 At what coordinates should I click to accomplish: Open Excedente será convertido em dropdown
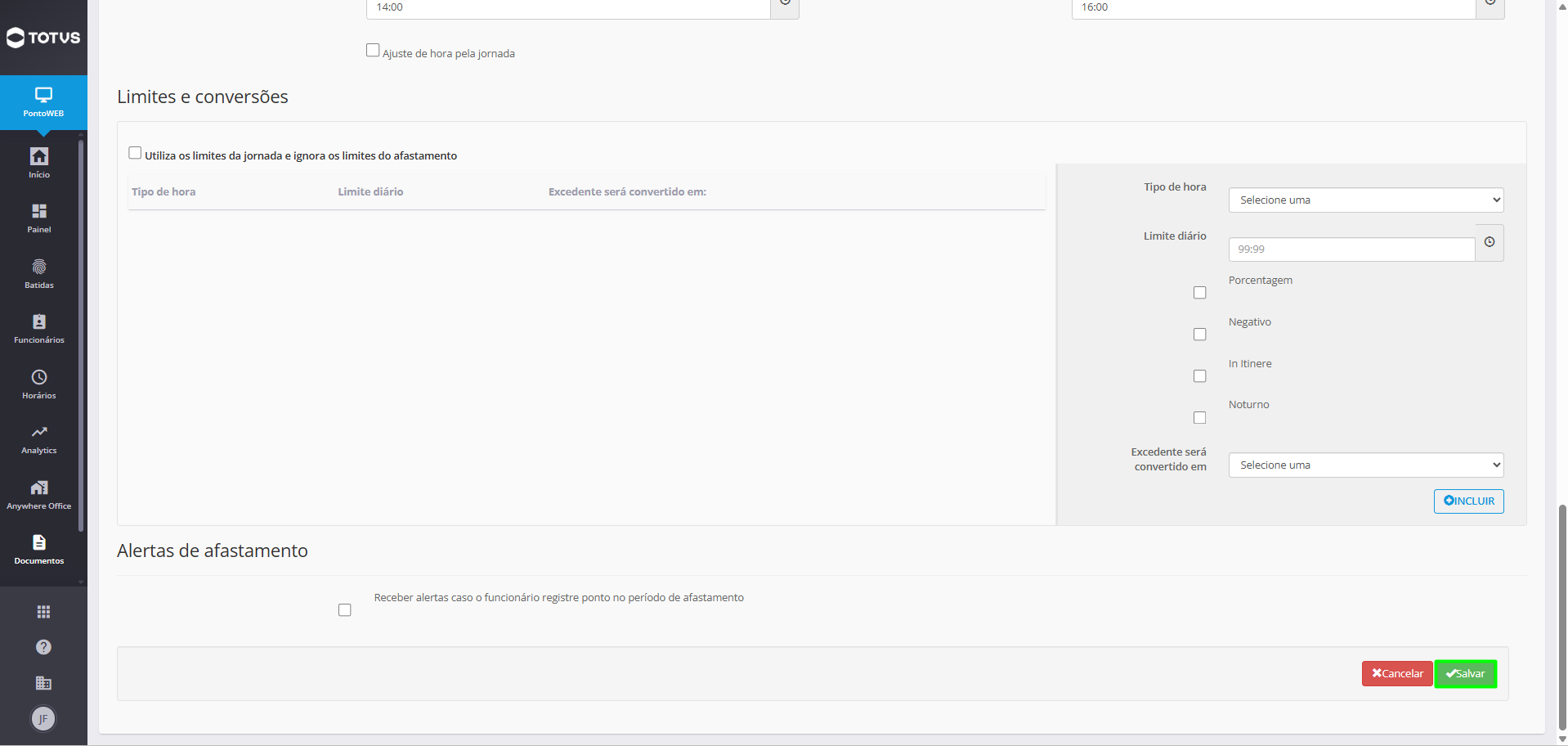click(x=1366, y=465)
